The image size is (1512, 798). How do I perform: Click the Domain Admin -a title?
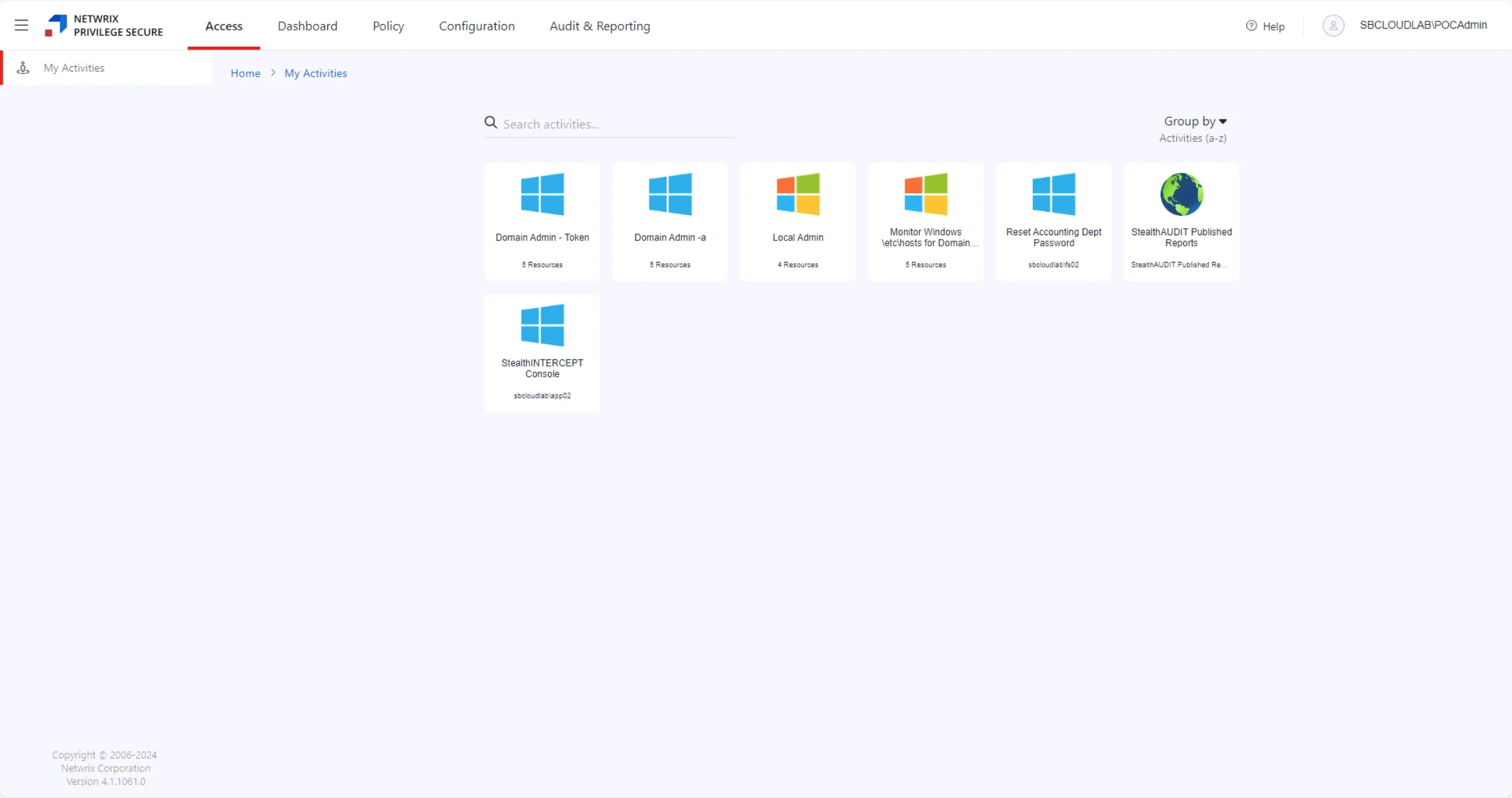pyautogui.click(x=670, y=237)
